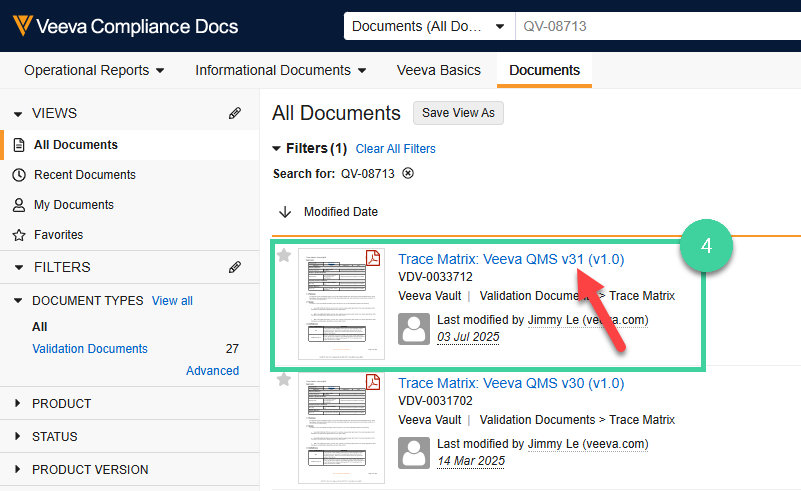Screen dimensions: 801x491
Task: Click the user avatar for v30 document
Action: click(414, 453)
